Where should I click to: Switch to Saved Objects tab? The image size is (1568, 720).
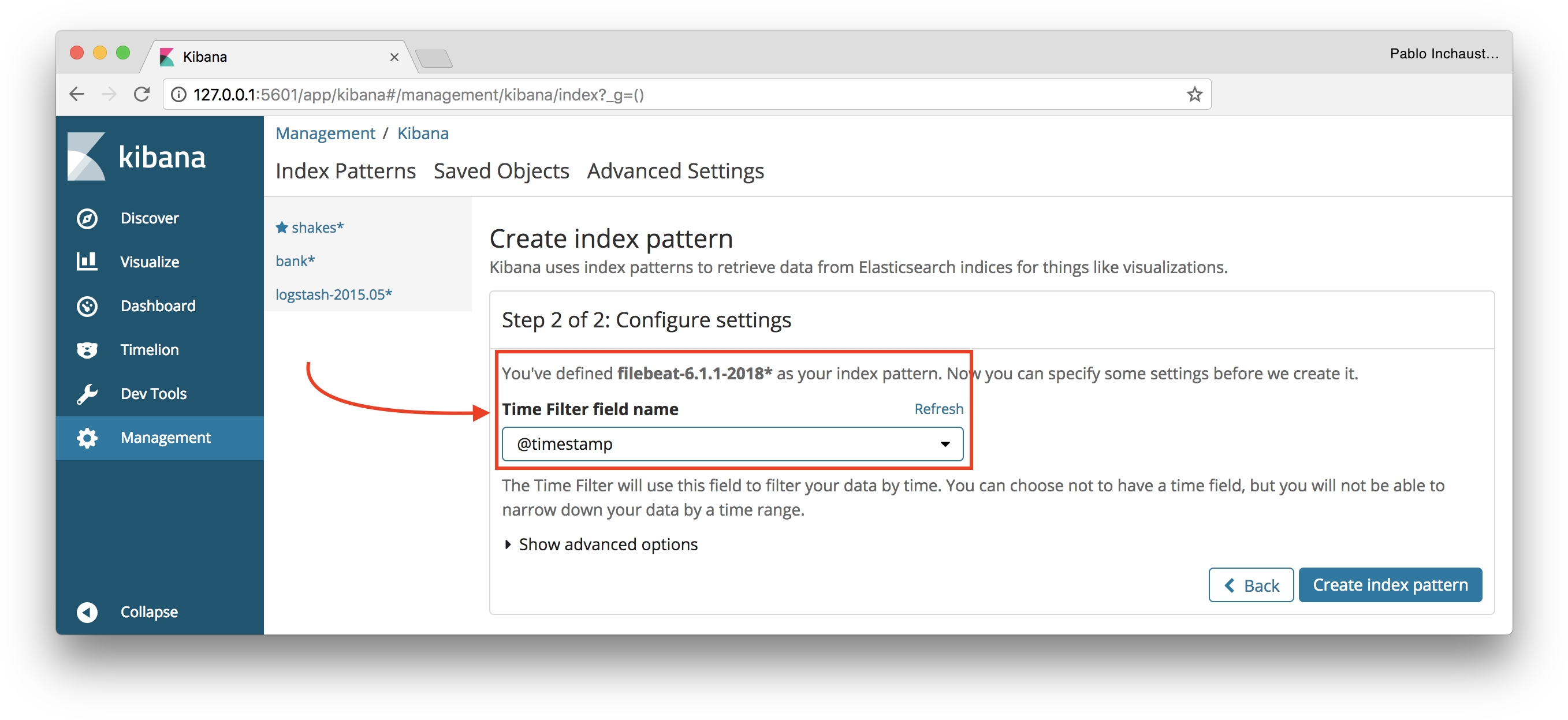click(501, 171)
